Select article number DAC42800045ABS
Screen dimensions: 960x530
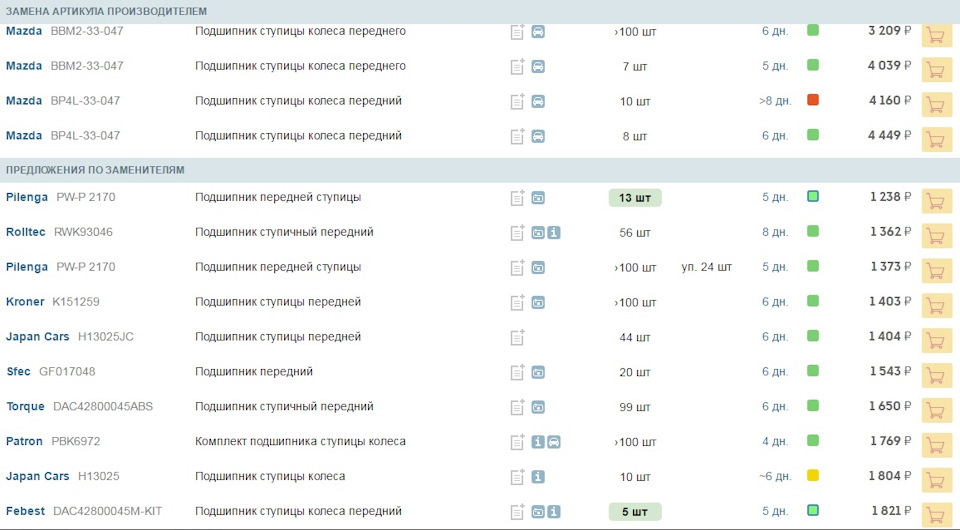(103, 407)
